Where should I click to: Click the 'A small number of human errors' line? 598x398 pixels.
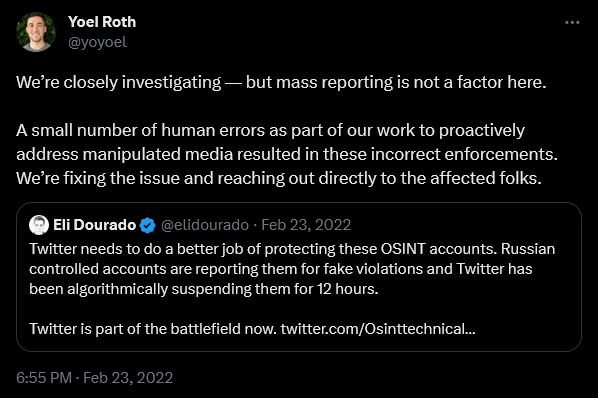pyautogui.click(x=270, y=130)
